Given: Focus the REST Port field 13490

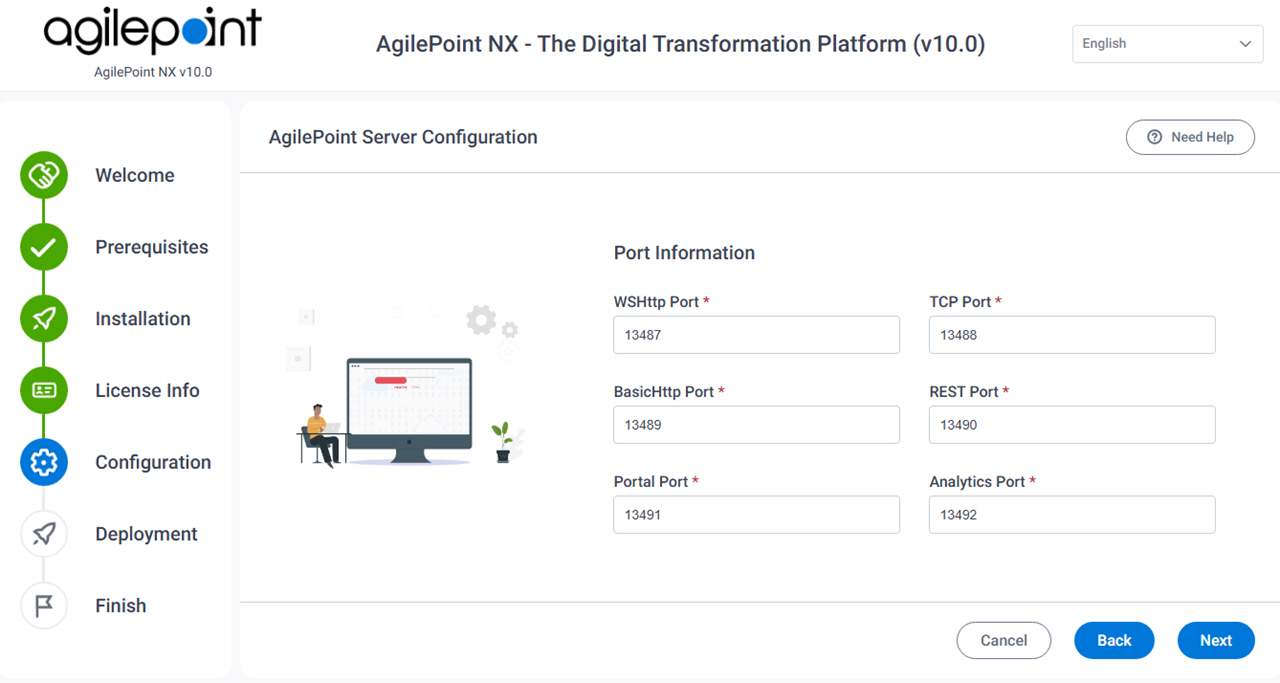Looking at the screenshot, I should coord(1072,425).
